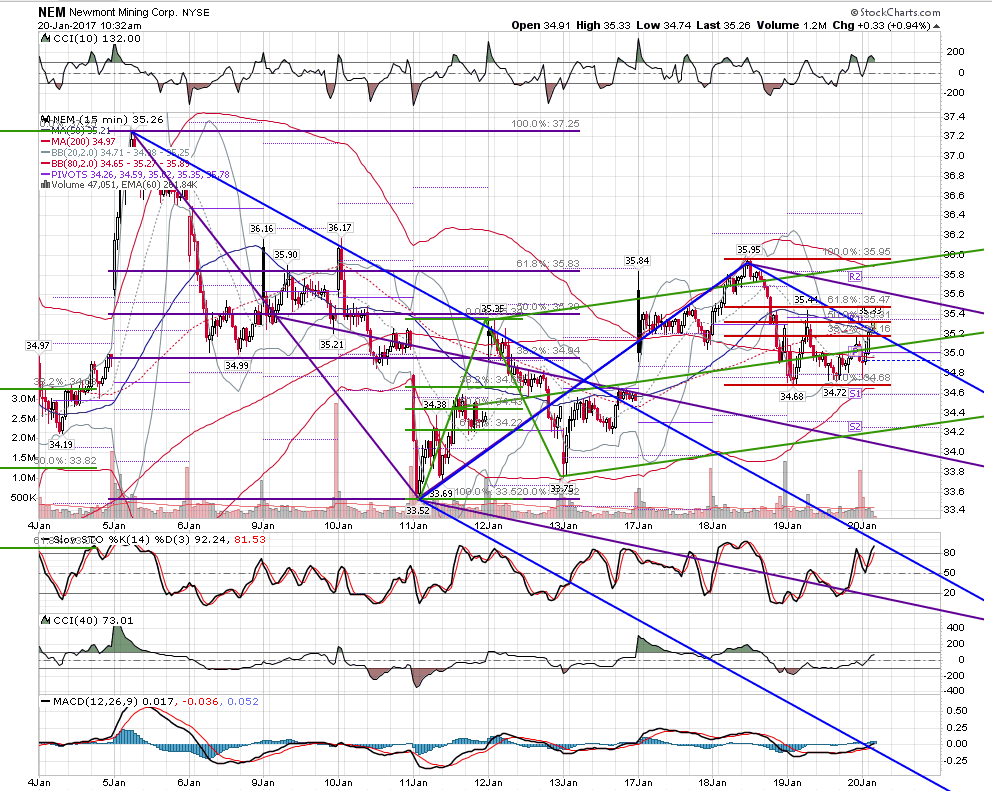Click the 36.16 price high annotation

(262, 228)
